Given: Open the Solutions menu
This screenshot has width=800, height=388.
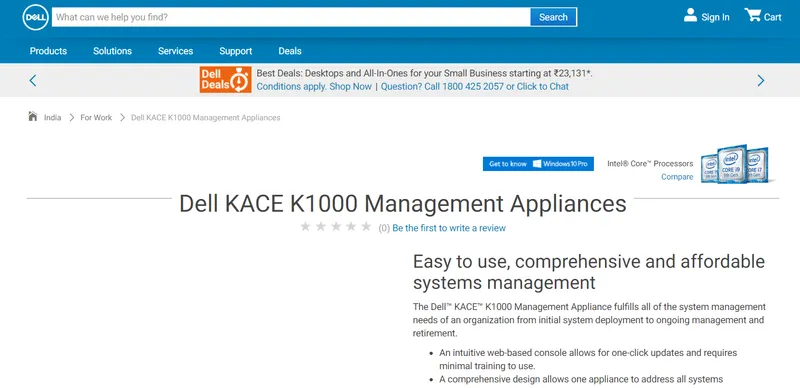Looking at the screenshot, I should click(112, 51).
